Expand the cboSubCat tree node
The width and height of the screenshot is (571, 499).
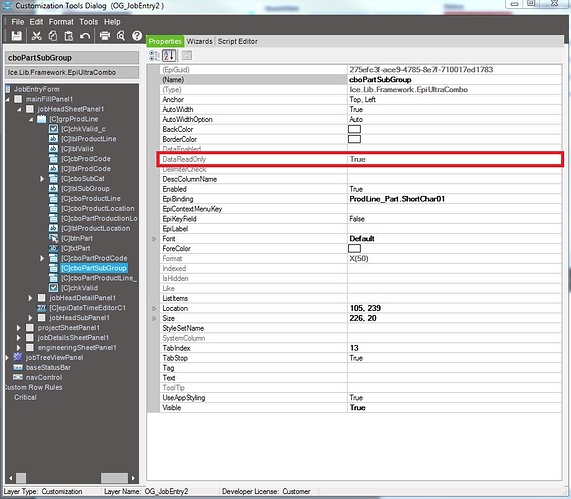pyautogui.click(x=42, y=179)
